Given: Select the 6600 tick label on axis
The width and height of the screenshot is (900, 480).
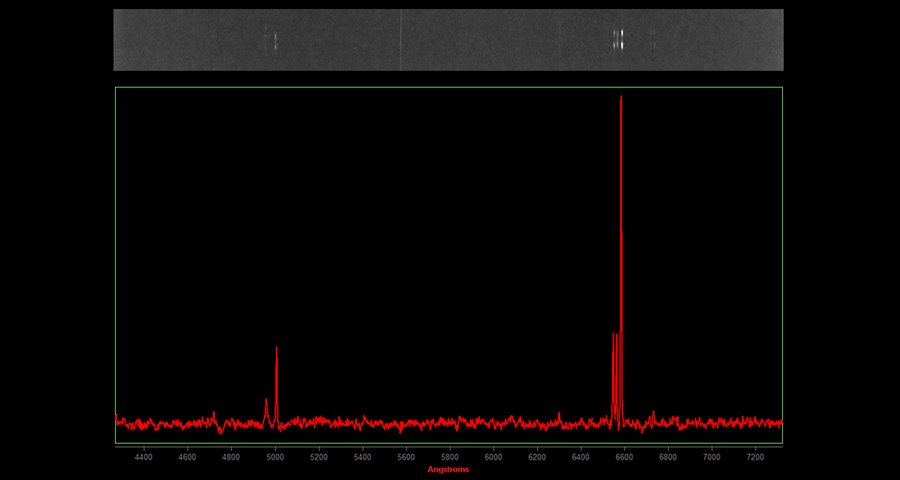Looking at the screenshot, I should pos(624,457).
